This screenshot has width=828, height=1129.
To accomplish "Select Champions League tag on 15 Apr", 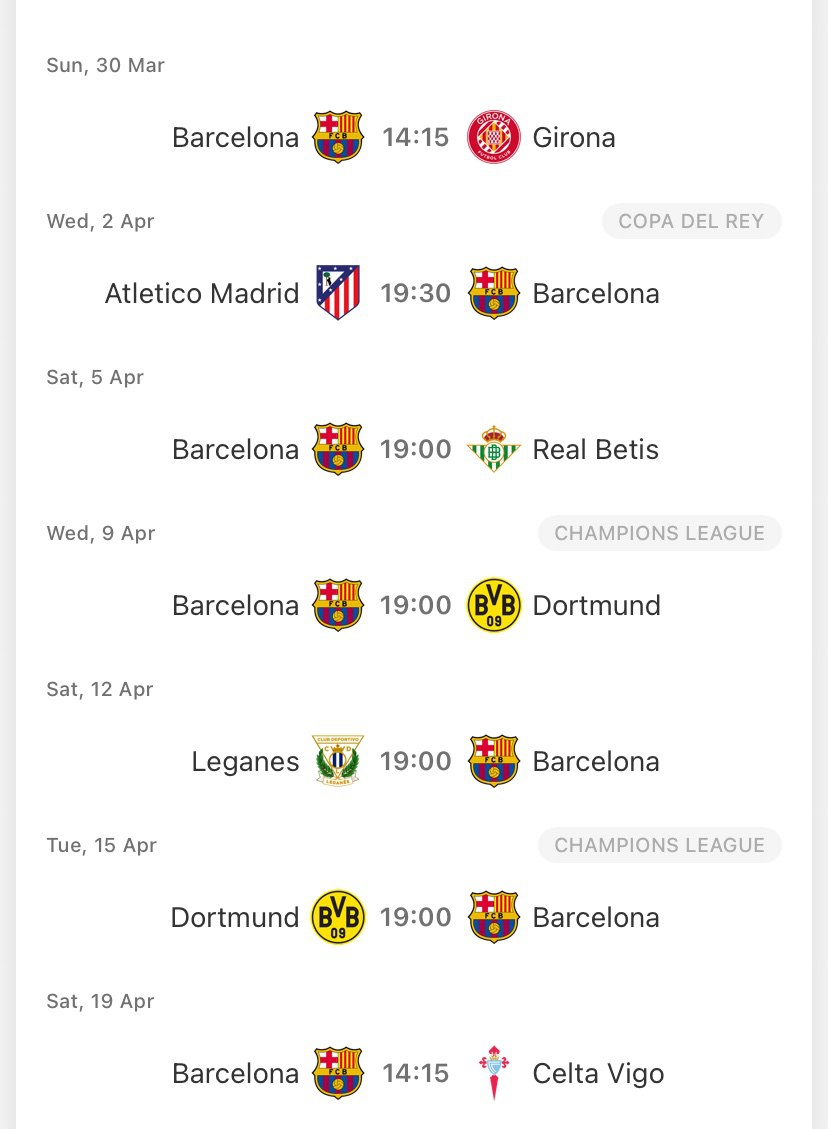I will pyautogui.click(x=660, y=845).
